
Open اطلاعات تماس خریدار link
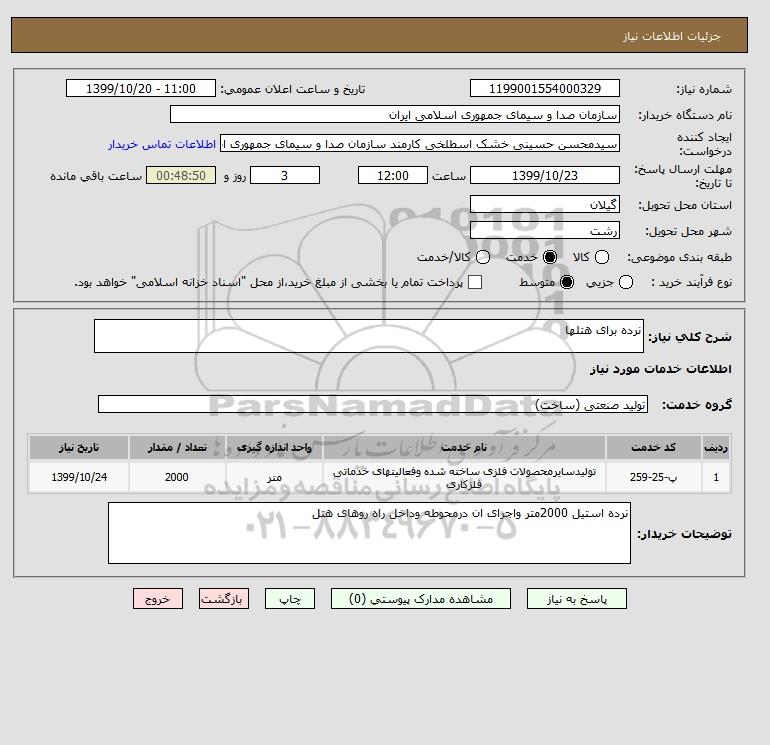point(162,144)
